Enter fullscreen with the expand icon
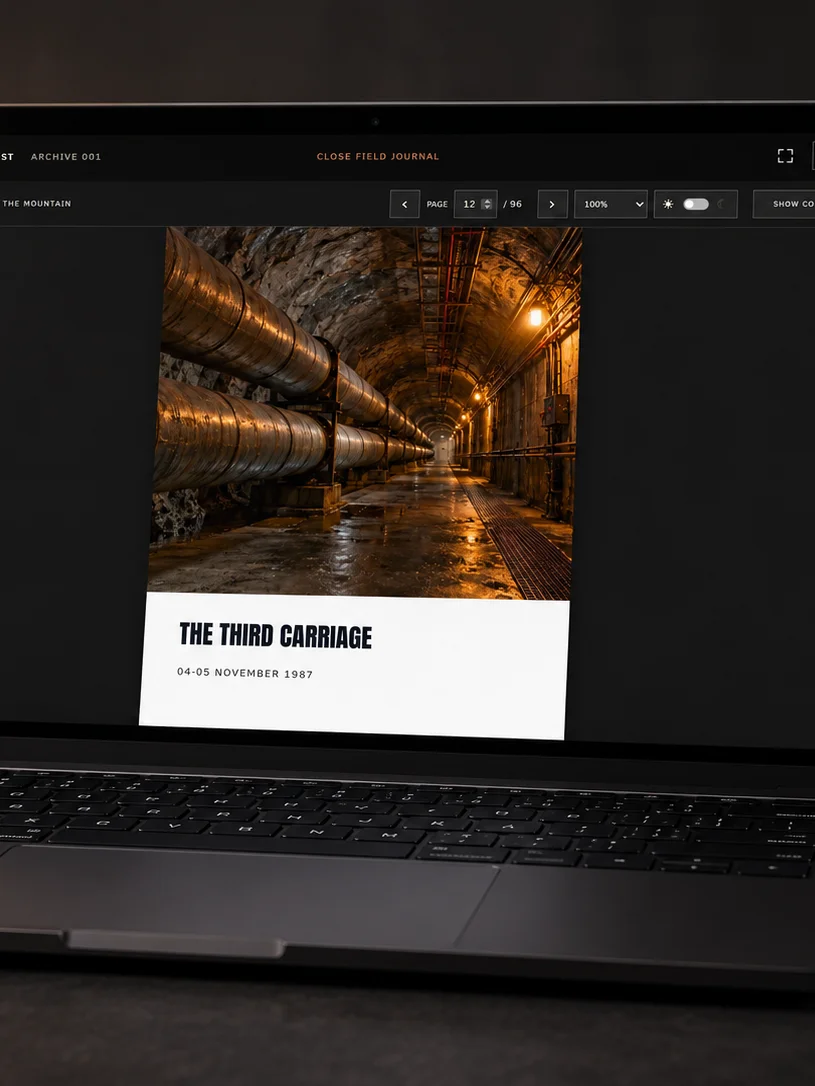Viewport: 815px width, 1086px height. pos(785,156)
